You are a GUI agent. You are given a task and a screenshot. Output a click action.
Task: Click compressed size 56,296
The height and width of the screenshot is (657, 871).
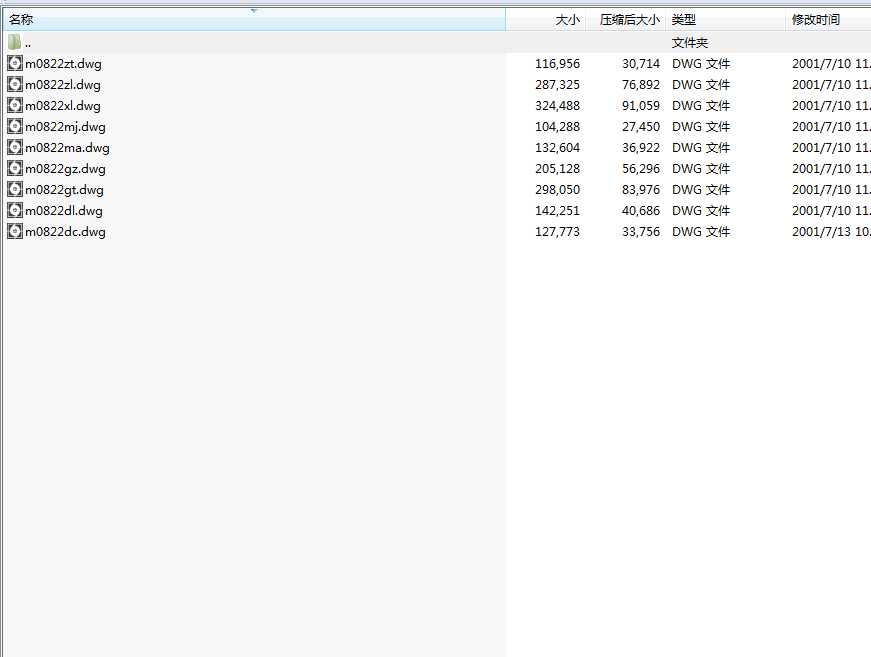641,169
